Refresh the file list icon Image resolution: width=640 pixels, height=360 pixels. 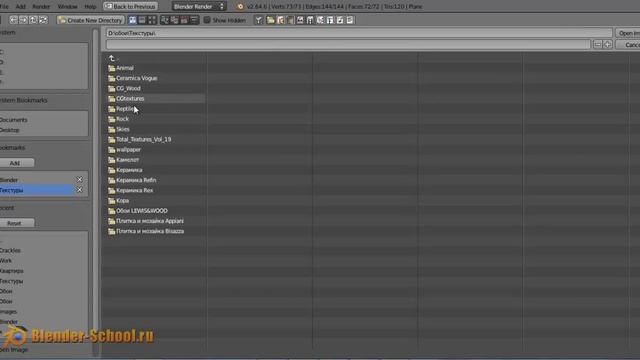pyautogui.click(x=43, y=20)
